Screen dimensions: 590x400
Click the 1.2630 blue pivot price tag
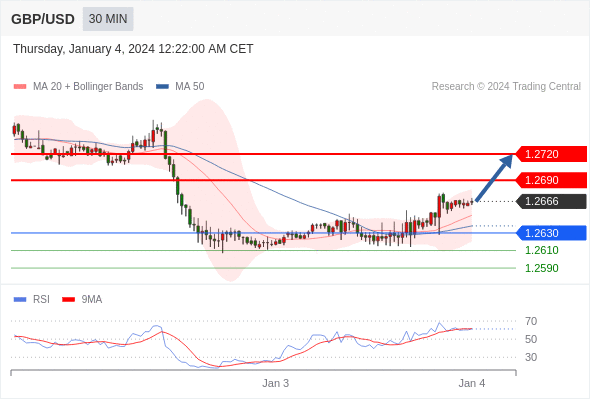[551, 233]
